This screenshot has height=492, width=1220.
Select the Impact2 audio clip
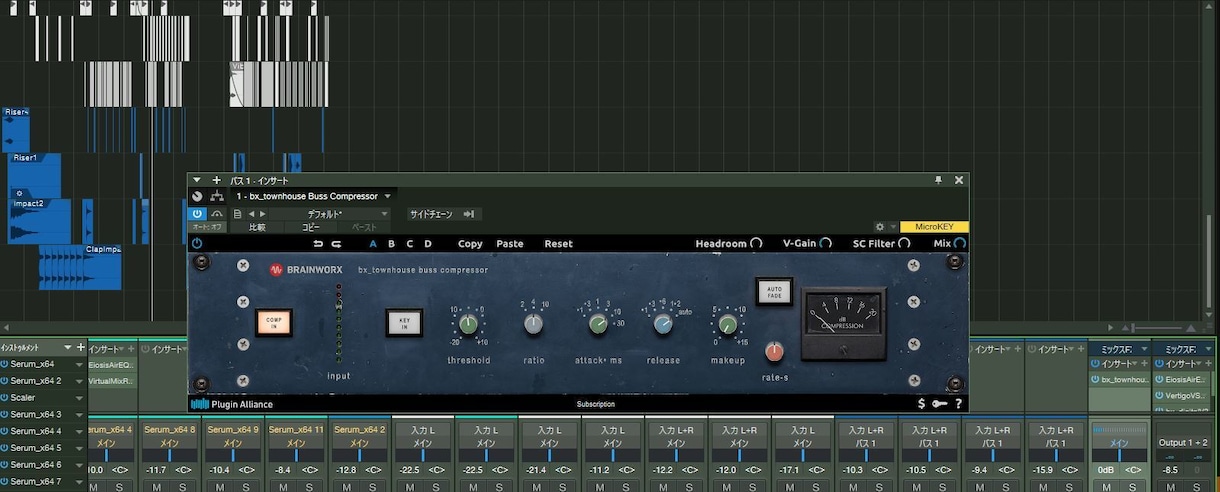click(x=40, y=222)
